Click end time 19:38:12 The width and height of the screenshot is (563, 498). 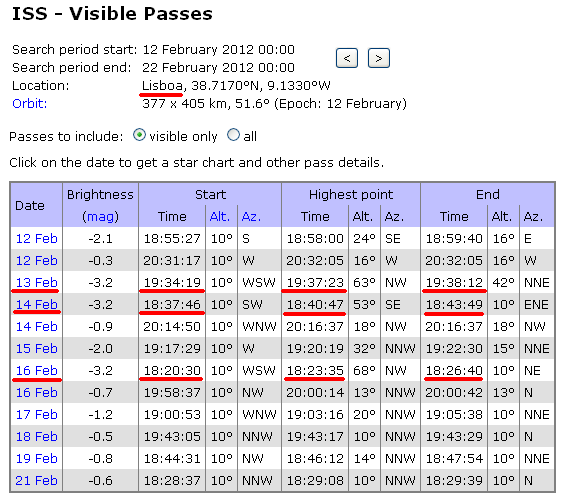click(454, 283)
